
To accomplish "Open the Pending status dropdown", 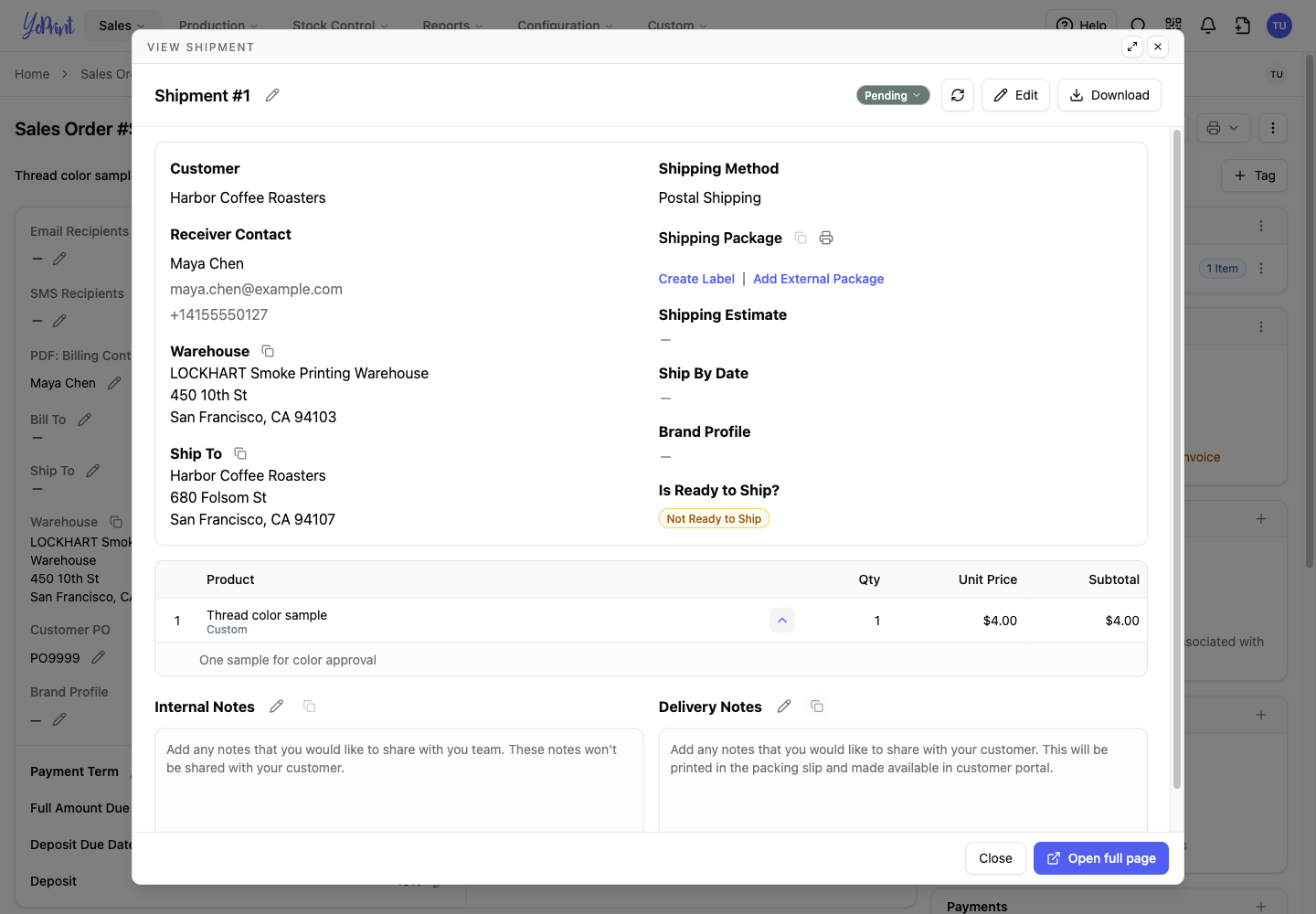I will [893, 95].
